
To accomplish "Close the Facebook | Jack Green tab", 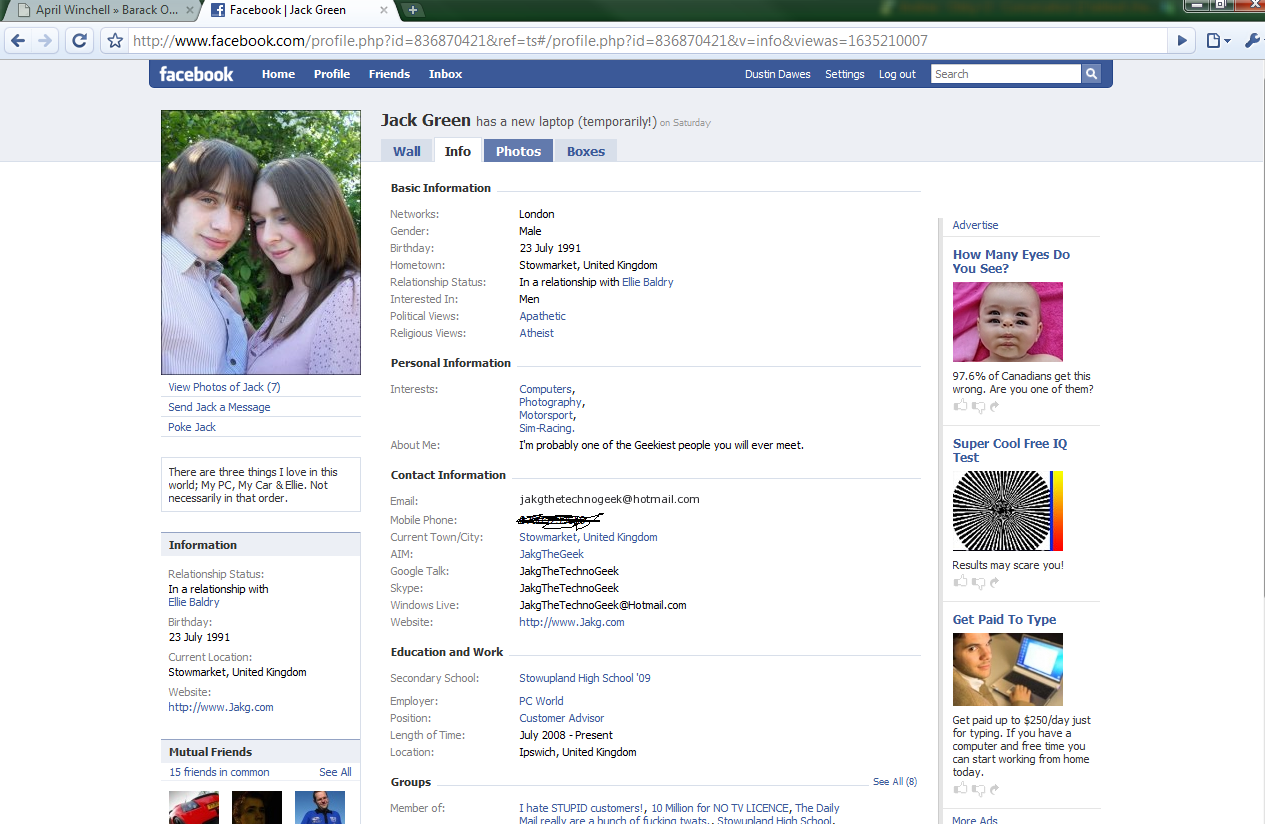I will coord(385,10).
